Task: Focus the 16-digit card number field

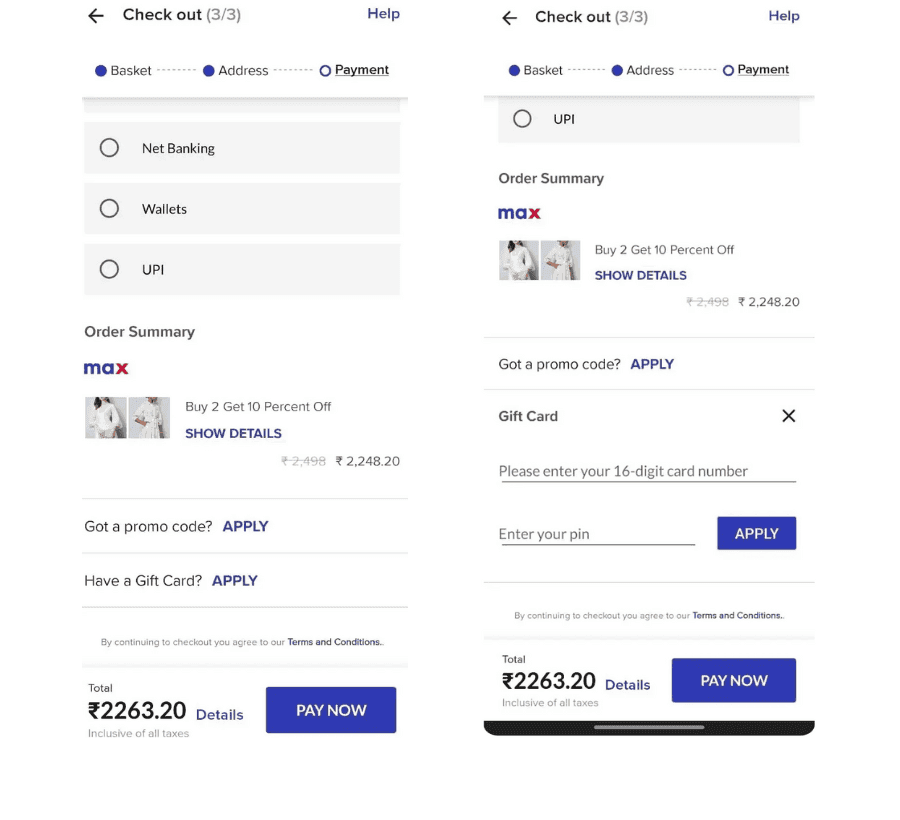Action: [647, 471]
